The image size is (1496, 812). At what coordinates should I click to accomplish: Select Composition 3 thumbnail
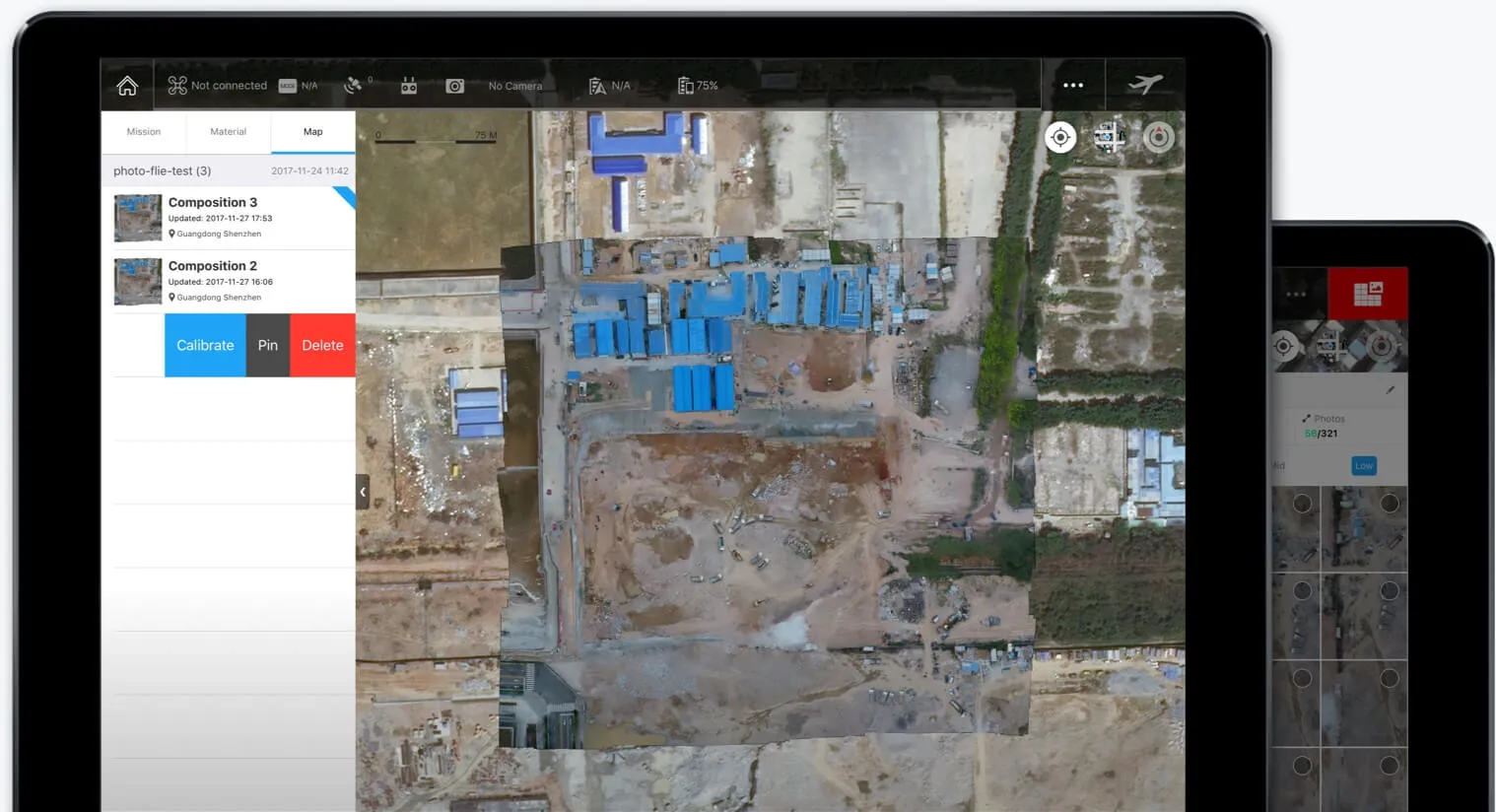tap(138, 218)
